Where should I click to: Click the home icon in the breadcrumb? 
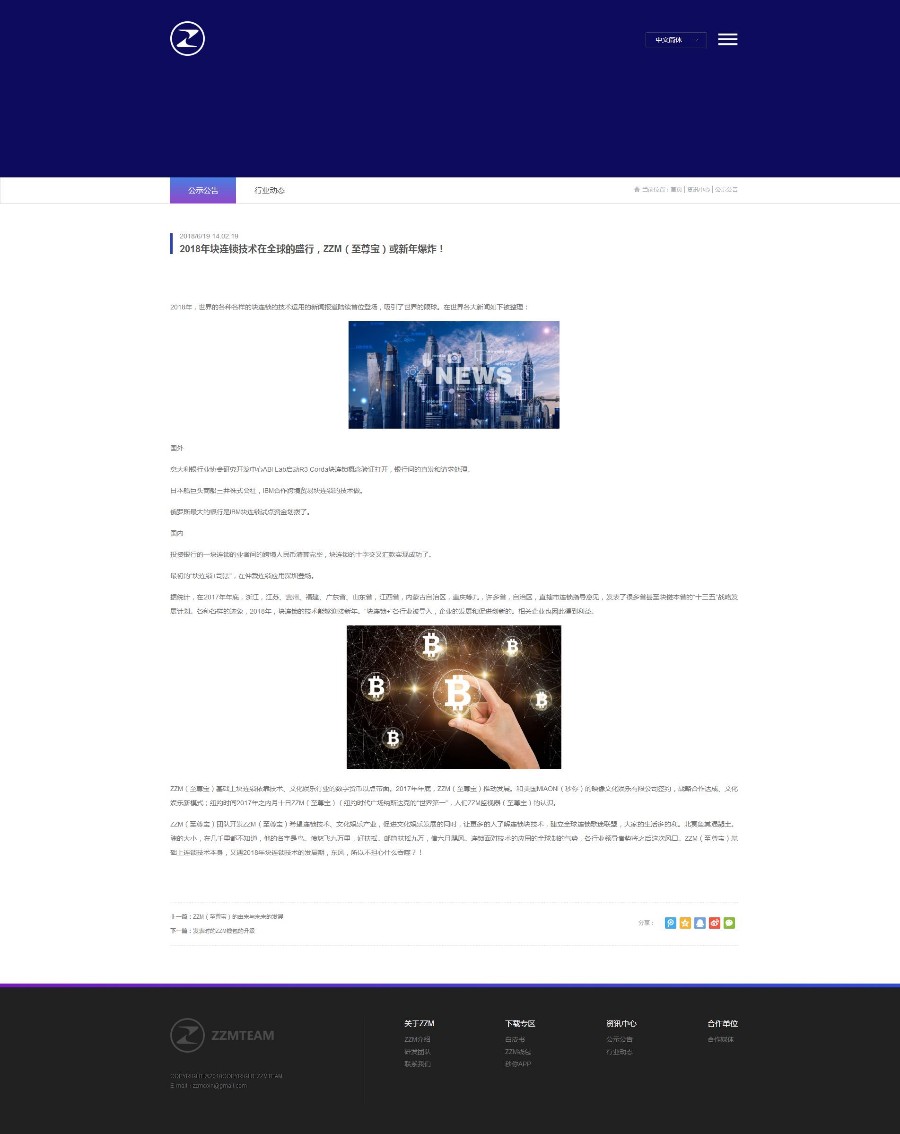[x=637, y=189]
